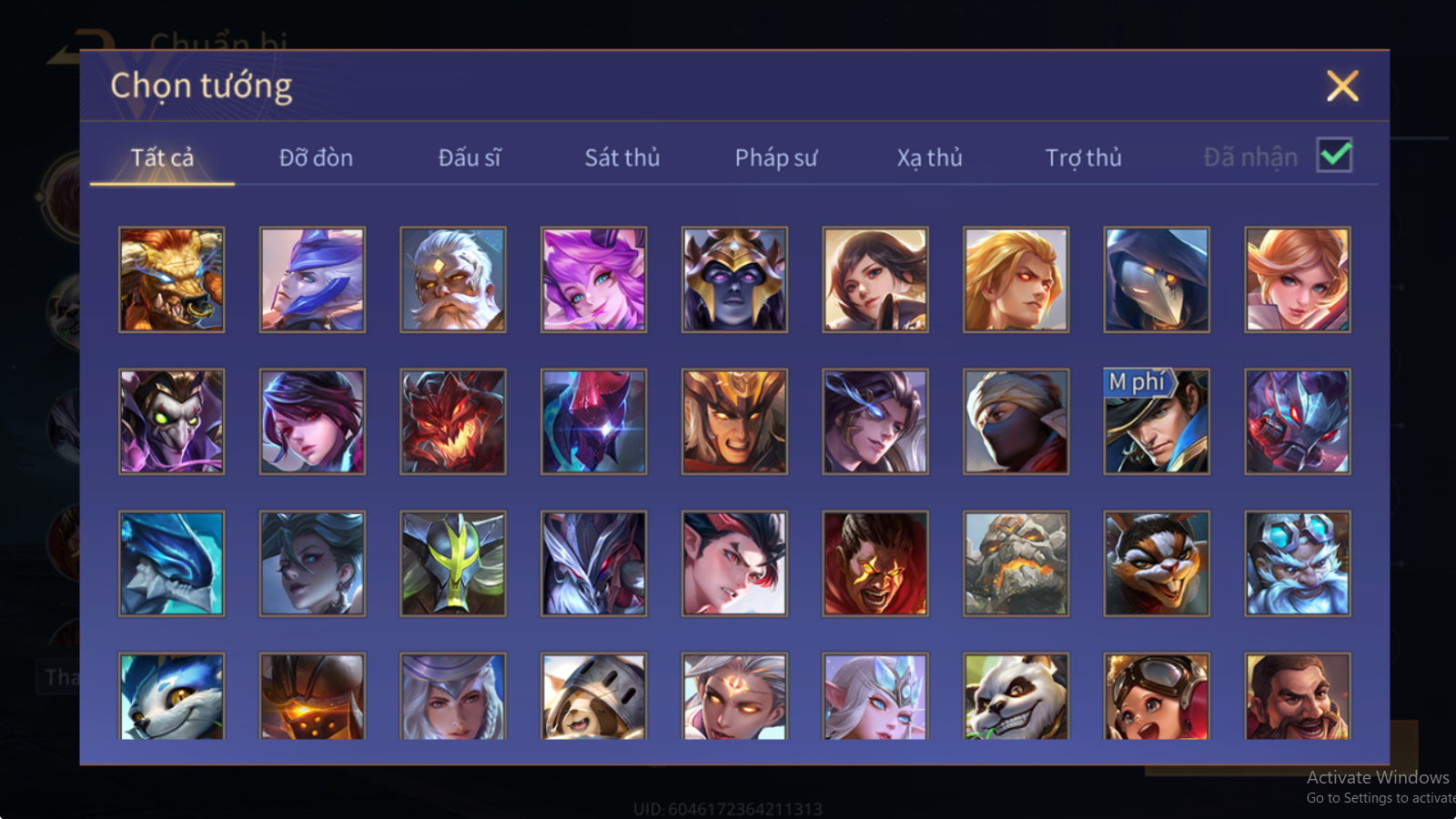Select the hooded plague-mask hero portrait
1456x819 pixels.
pyautogui.click(x=1157, y=279)
